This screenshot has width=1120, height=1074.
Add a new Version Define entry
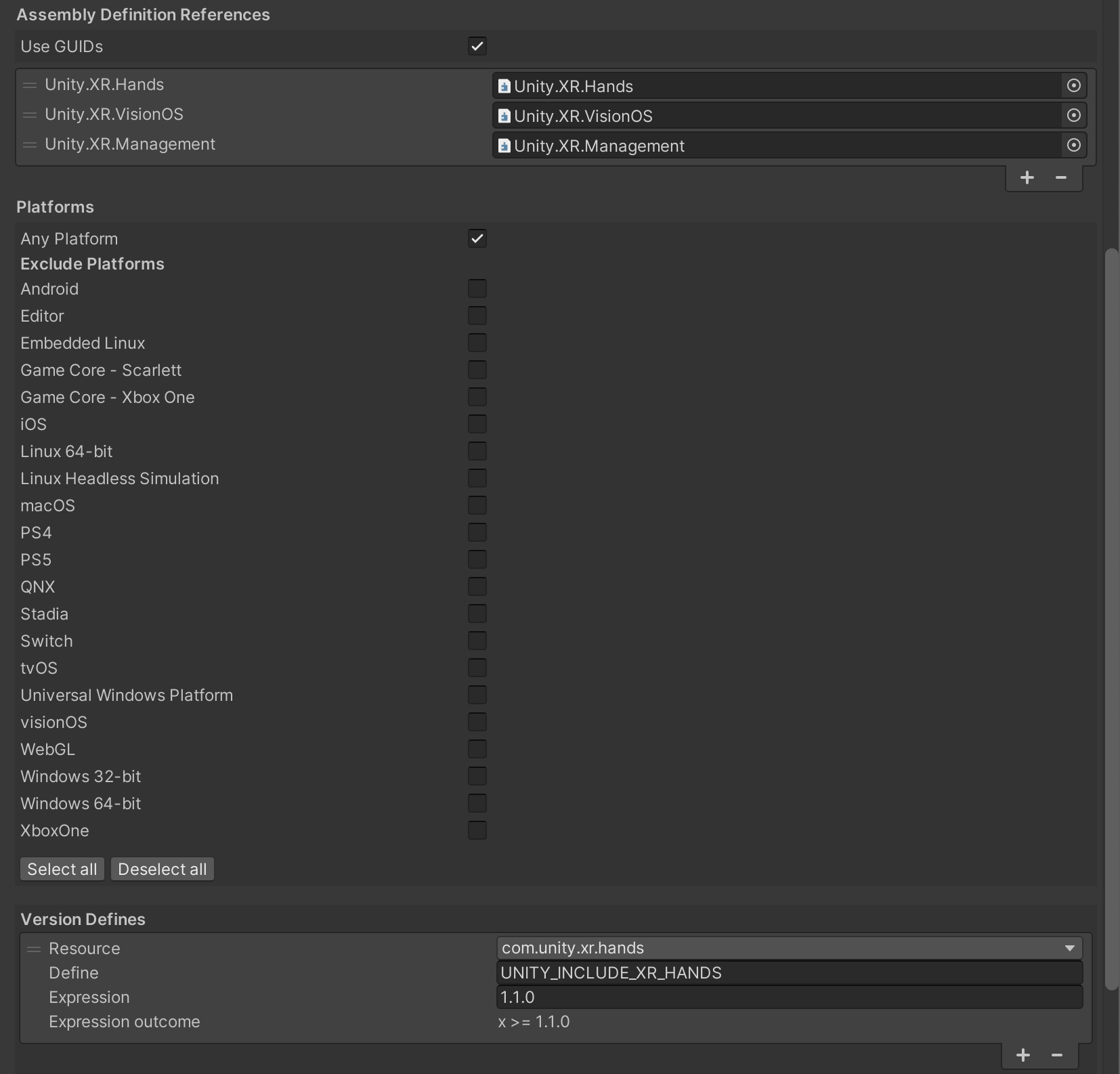tap(1023, 1054)
